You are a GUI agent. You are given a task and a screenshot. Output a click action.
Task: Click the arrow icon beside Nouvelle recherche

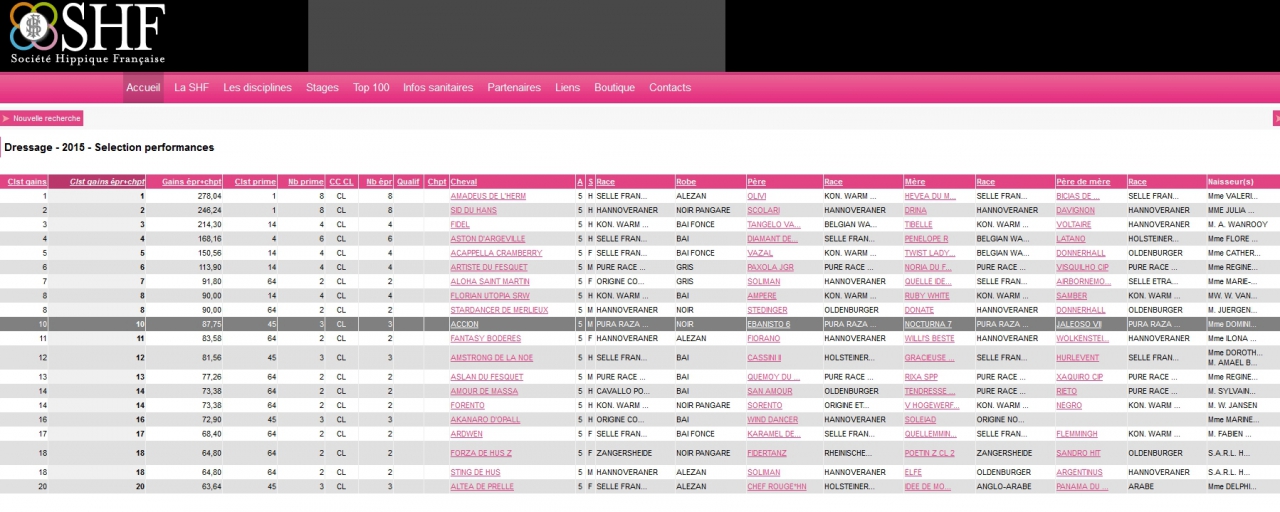pyautogui.click(x=6, y=118)
